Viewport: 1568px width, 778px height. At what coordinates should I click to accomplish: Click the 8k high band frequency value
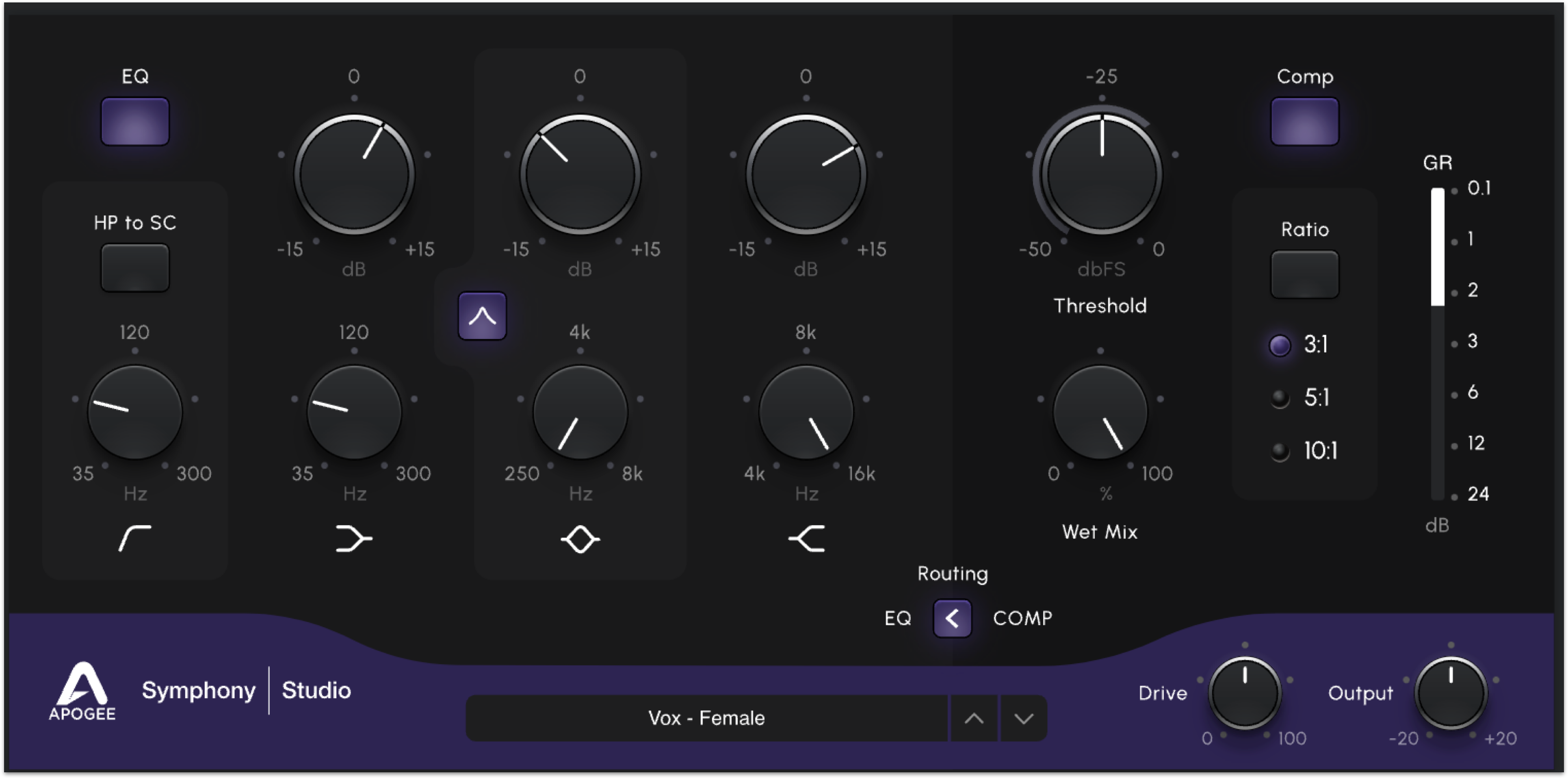[x=806, y=332]
